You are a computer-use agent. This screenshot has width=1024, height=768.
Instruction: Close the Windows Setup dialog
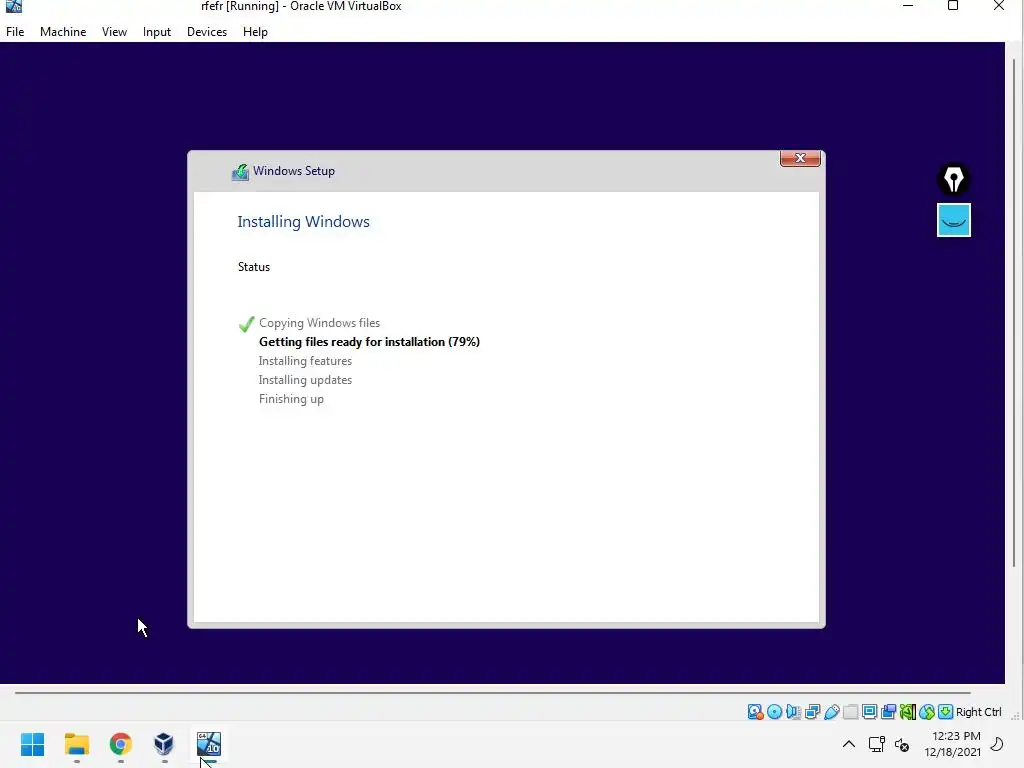pos(800,158)
